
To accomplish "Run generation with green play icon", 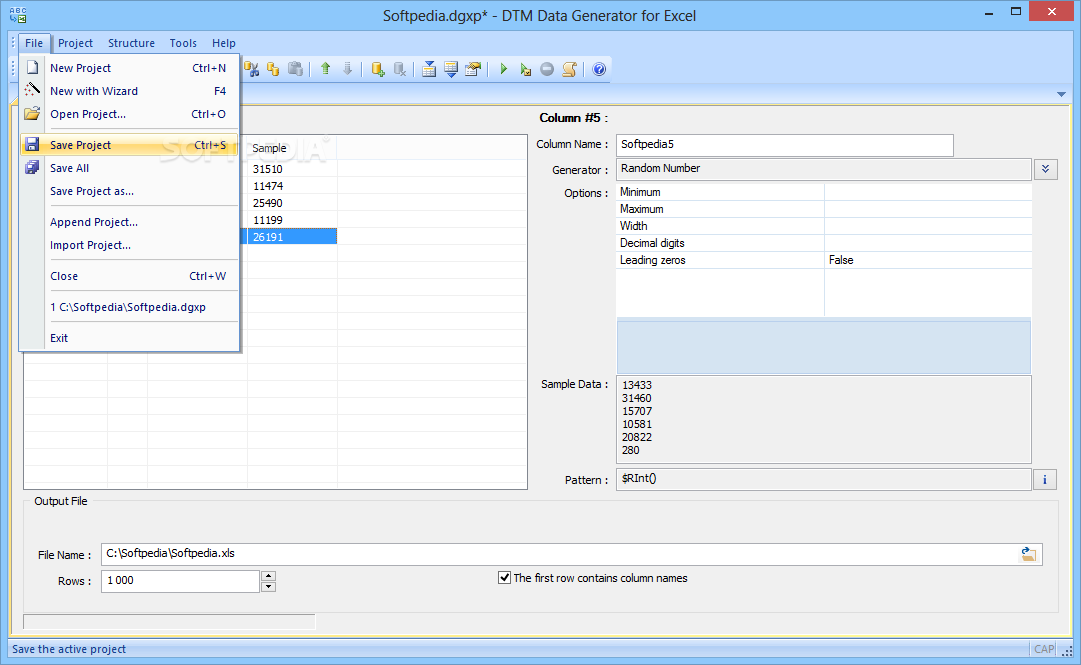I will coord(503,69).
